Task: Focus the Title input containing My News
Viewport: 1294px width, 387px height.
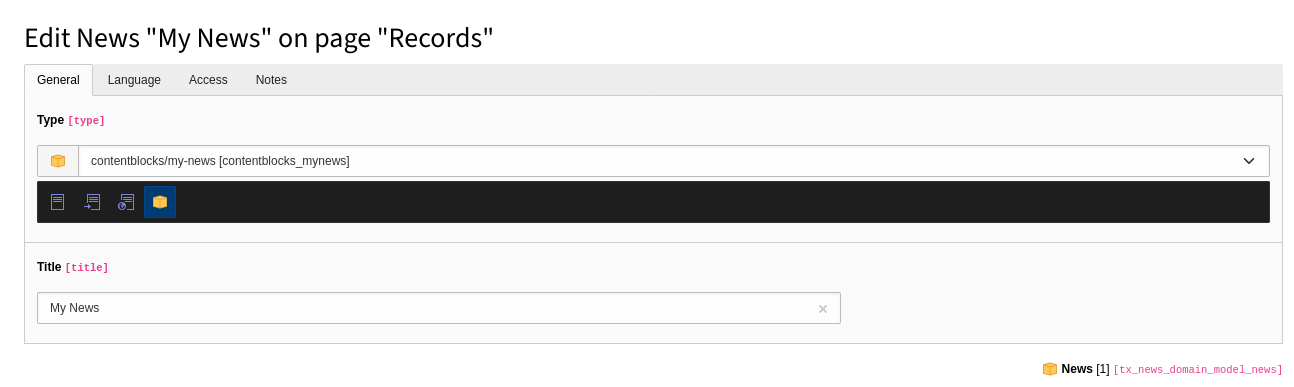Action: (439, 308)
